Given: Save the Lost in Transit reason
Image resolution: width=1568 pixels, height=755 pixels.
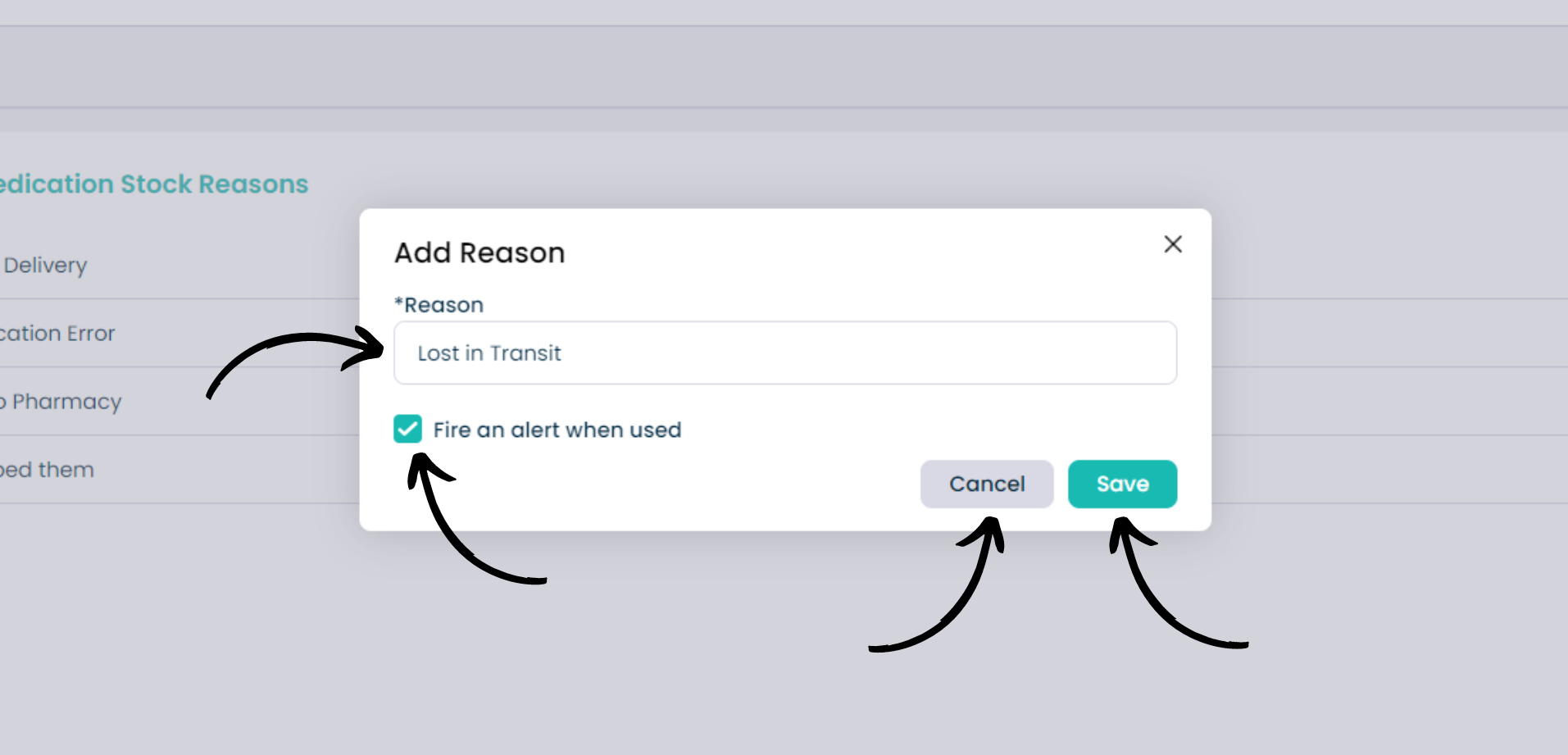Looking at the screenshot, I should 1122,484.
